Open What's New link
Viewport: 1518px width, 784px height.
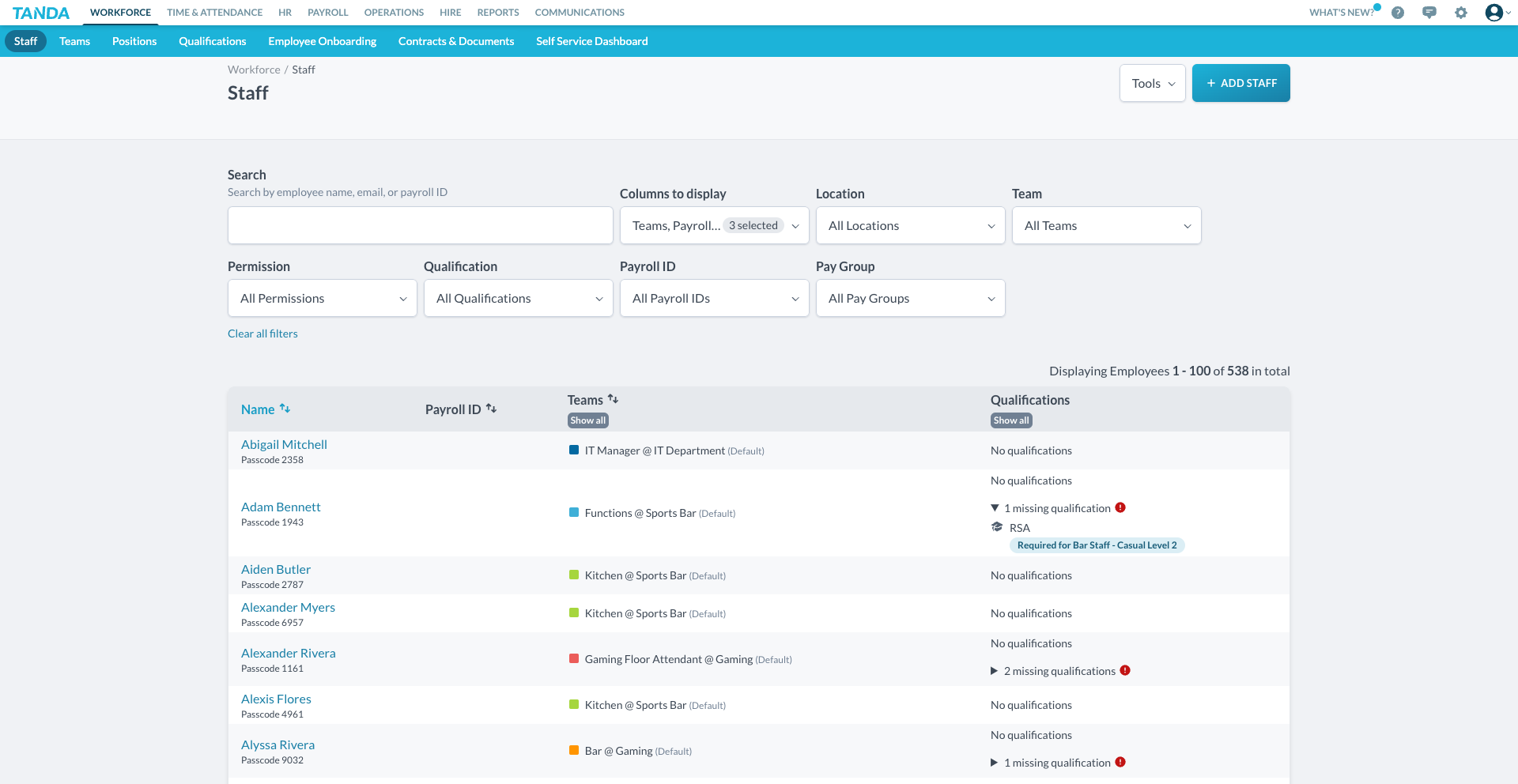click(x=1342, y=13)
